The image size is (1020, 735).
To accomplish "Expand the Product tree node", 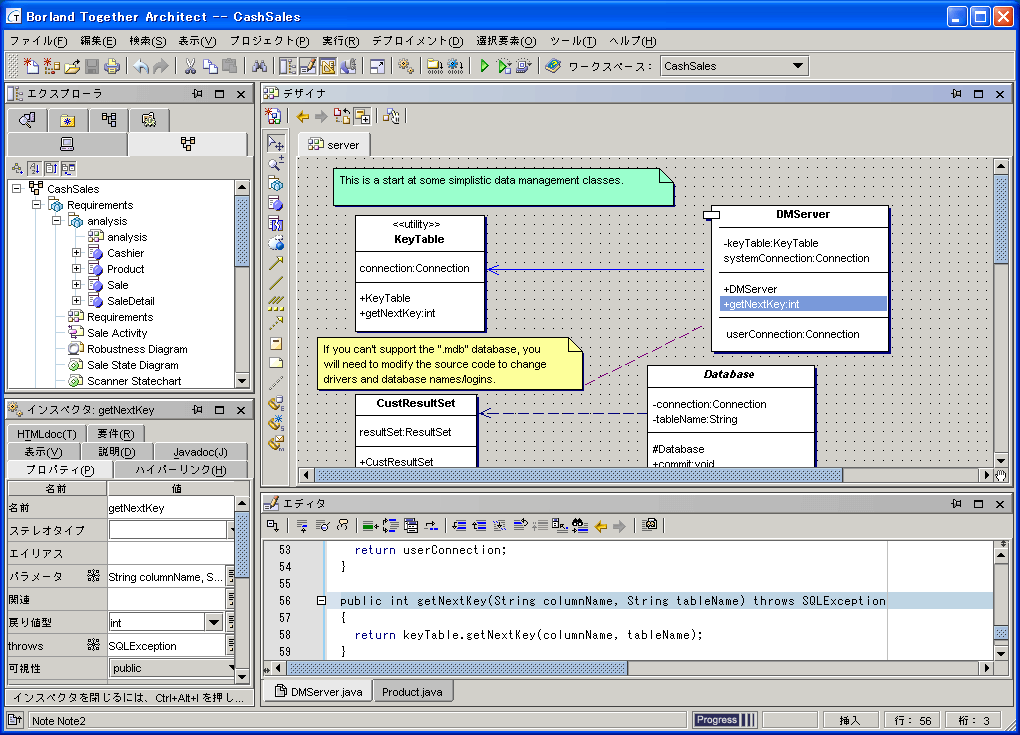I will coord(77,269).
